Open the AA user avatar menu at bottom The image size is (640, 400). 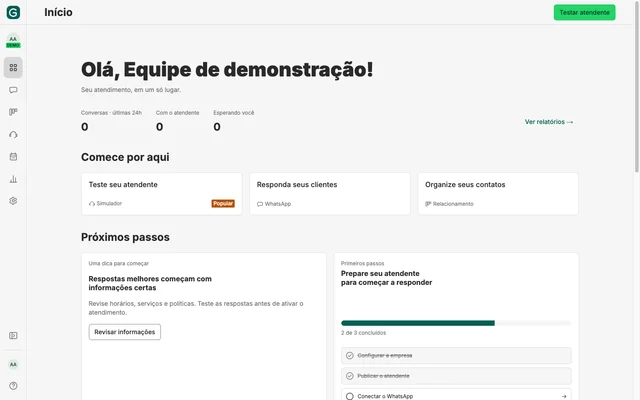[x=13, y=364]
